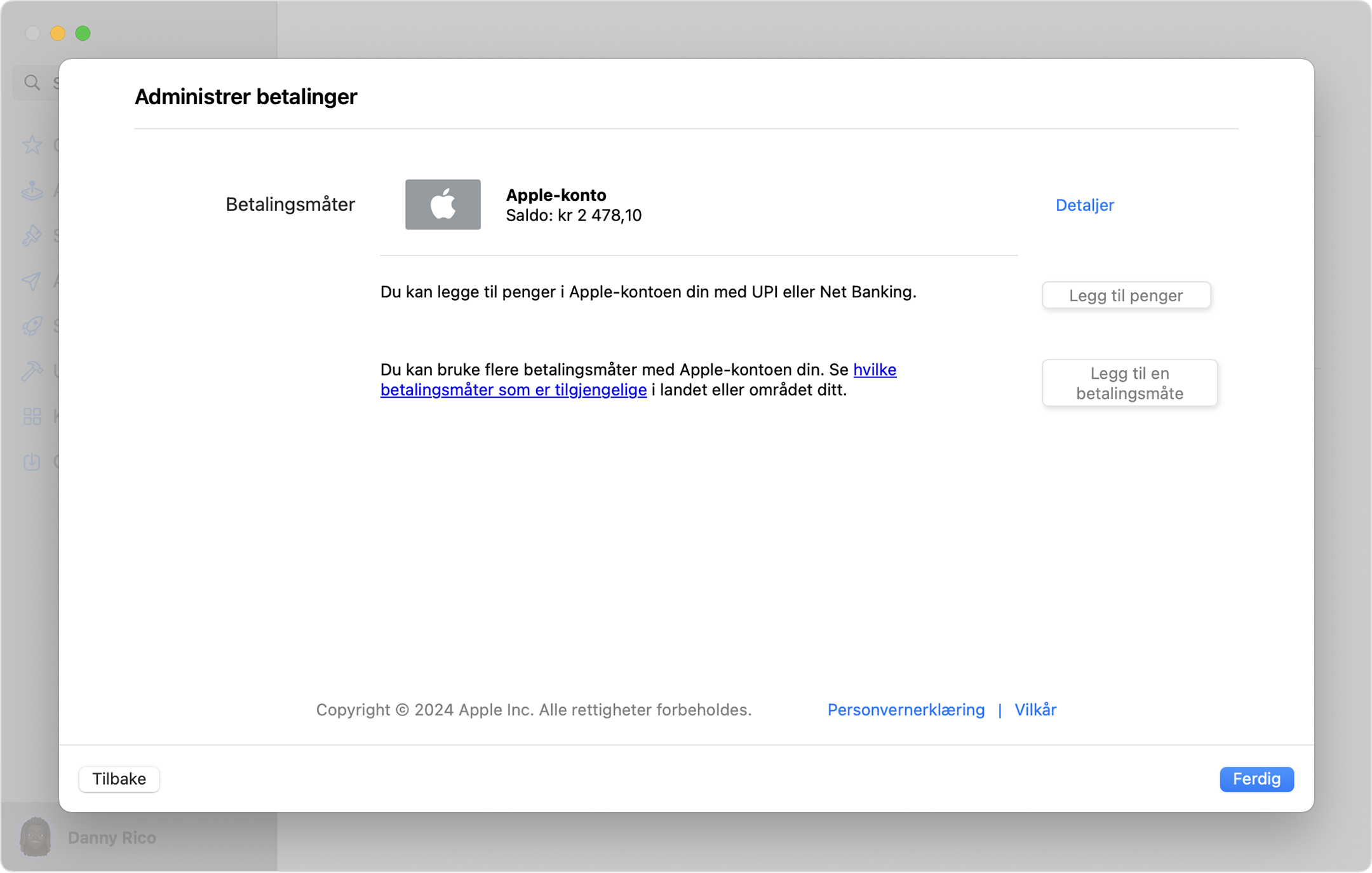
Task: Click the Apple-konto card icon
Action: [x=443, y=205]
